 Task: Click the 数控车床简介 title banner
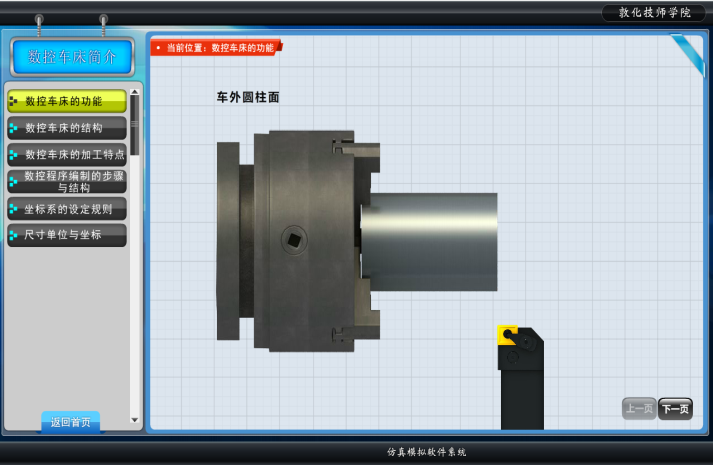(72, 57)
